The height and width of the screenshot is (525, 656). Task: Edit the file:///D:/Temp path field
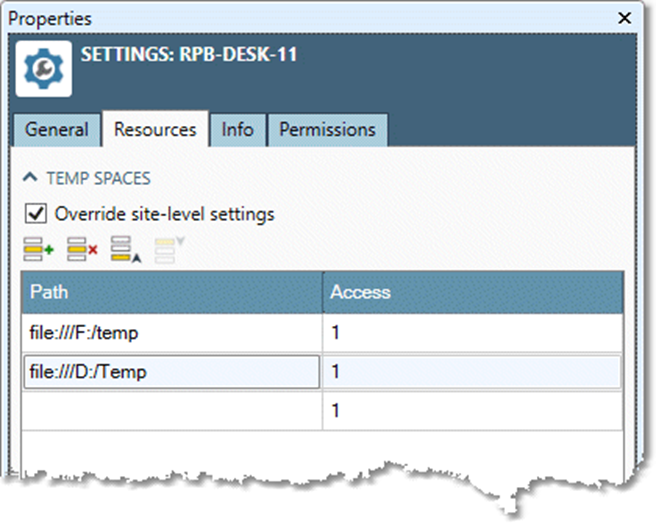click(x=172, y=372)
